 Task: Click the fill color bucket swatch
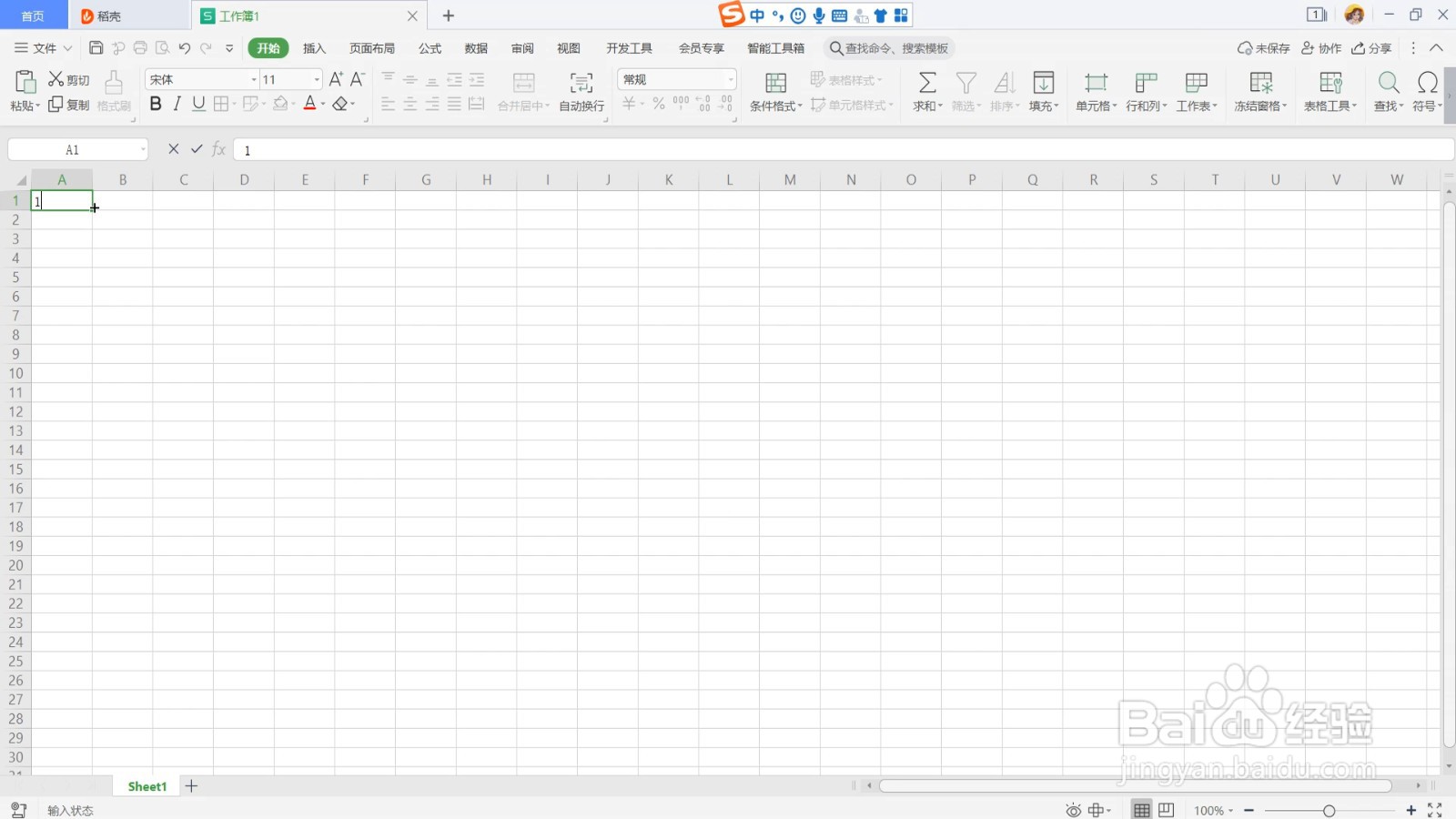click(x=280, y=104)
